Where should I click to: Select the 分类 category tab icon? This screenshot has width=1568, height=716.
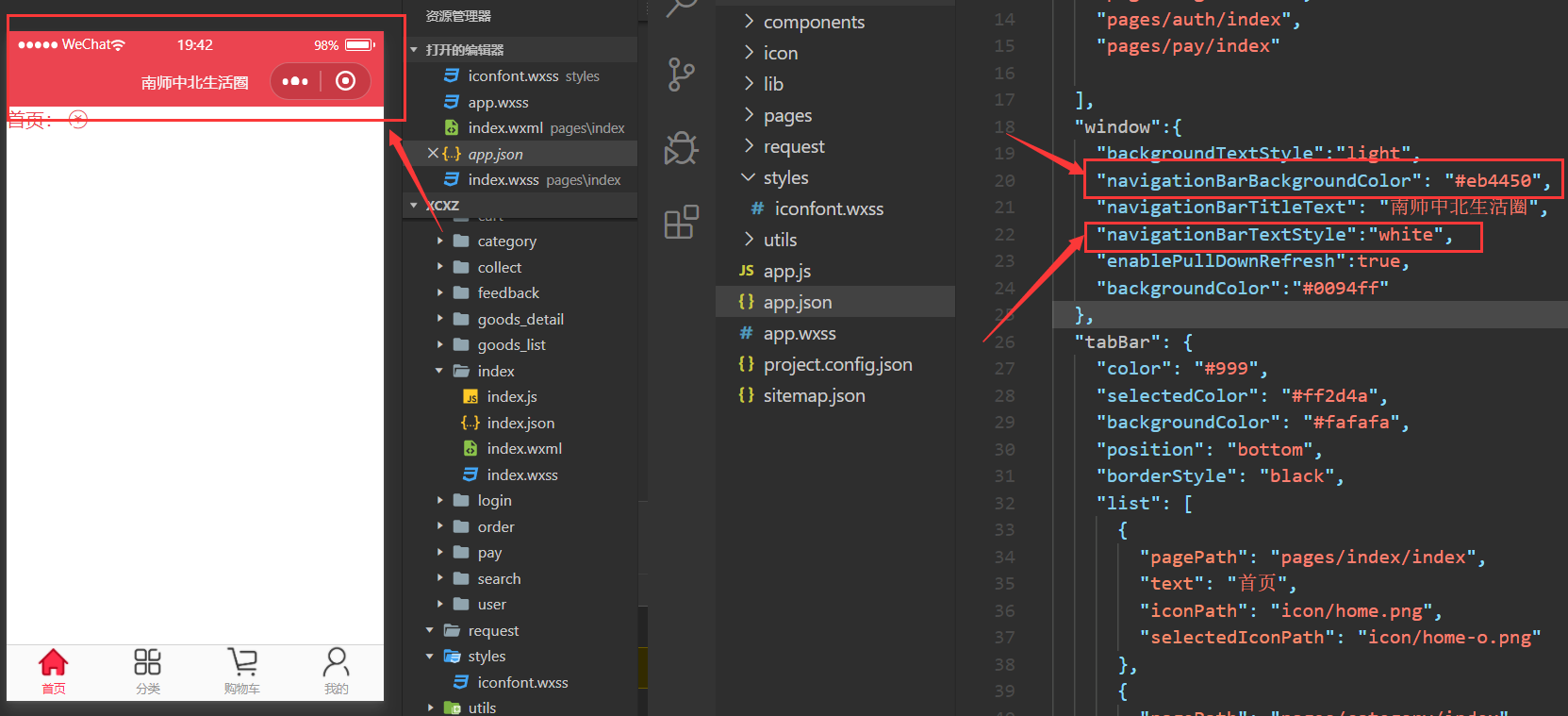pos(147,662)
